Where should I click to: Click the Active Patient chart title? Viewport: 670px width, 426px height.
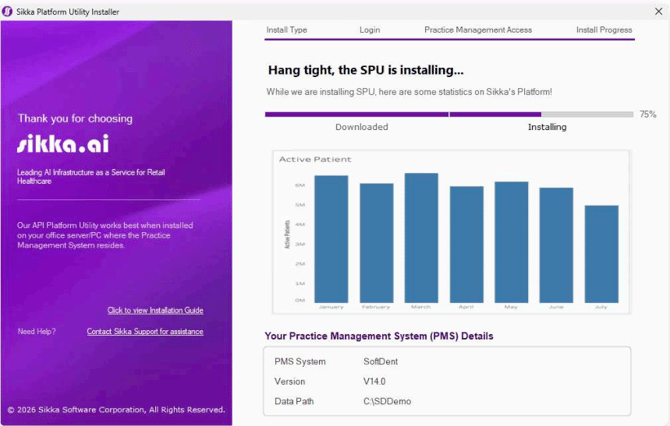coord(315,159)
